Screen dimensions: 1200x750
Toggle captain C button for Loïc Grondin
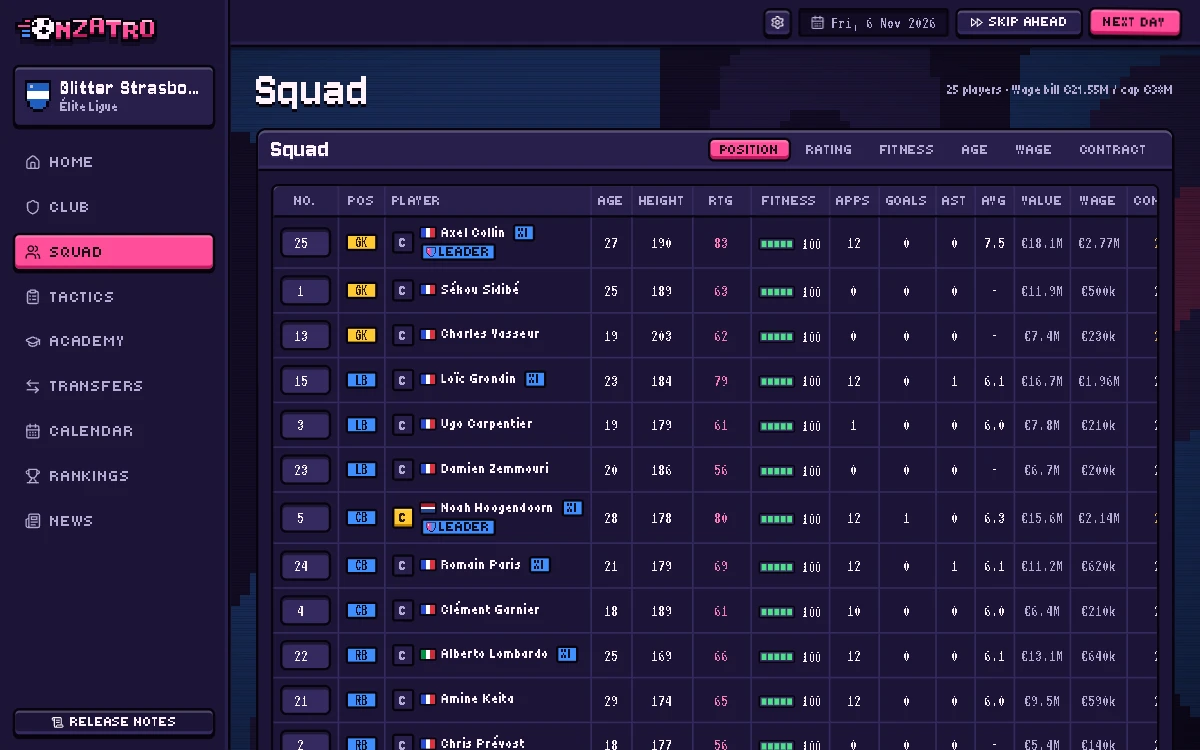402,381
